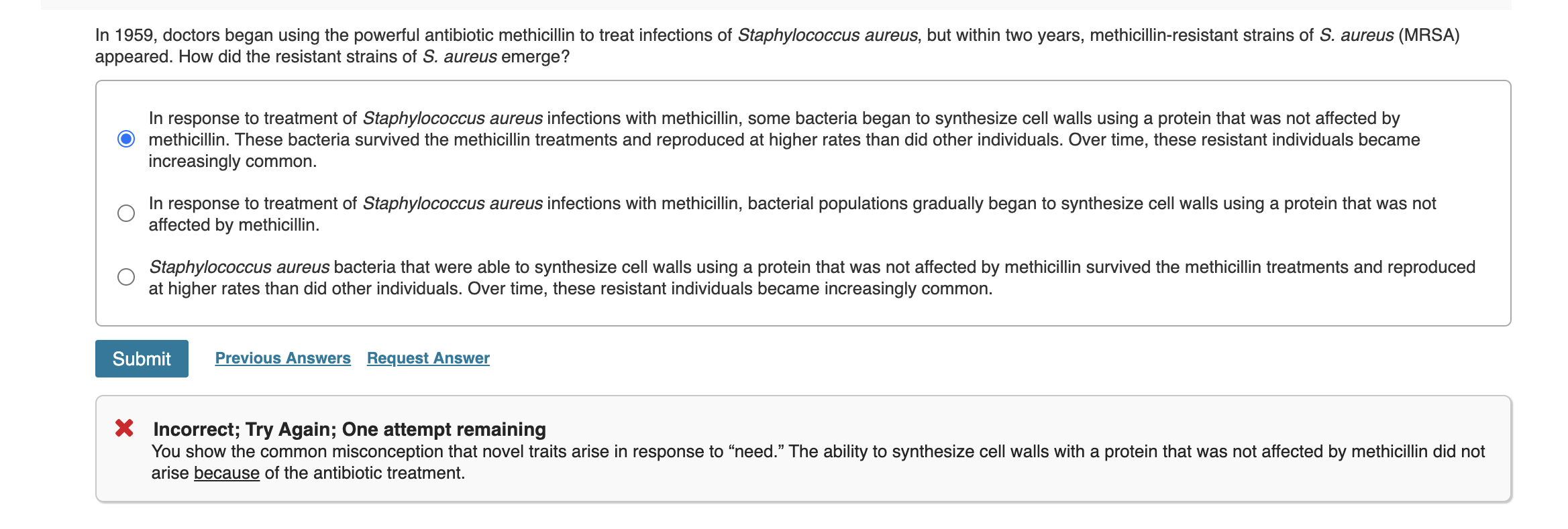The image size is (1568, 529).
Task: Click the selected radio button to confirm choice
Action: [x=125, y=139]
